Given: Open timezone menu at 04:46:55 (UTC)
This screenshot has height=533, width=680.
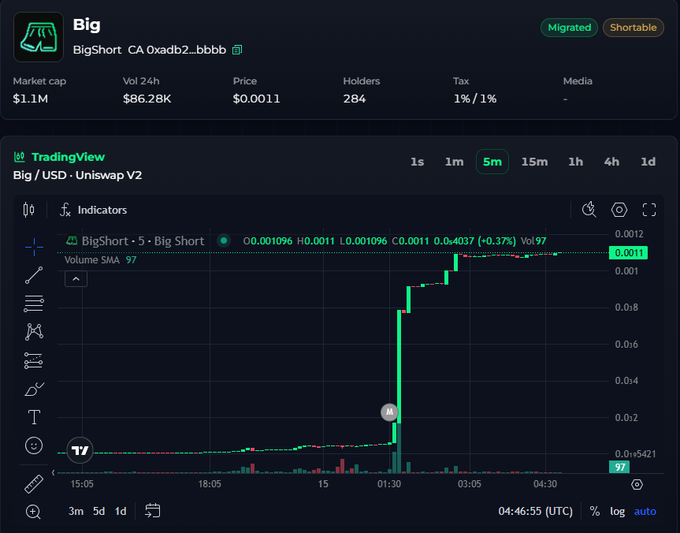Looking at the screenshot, I should click(535, 511).
